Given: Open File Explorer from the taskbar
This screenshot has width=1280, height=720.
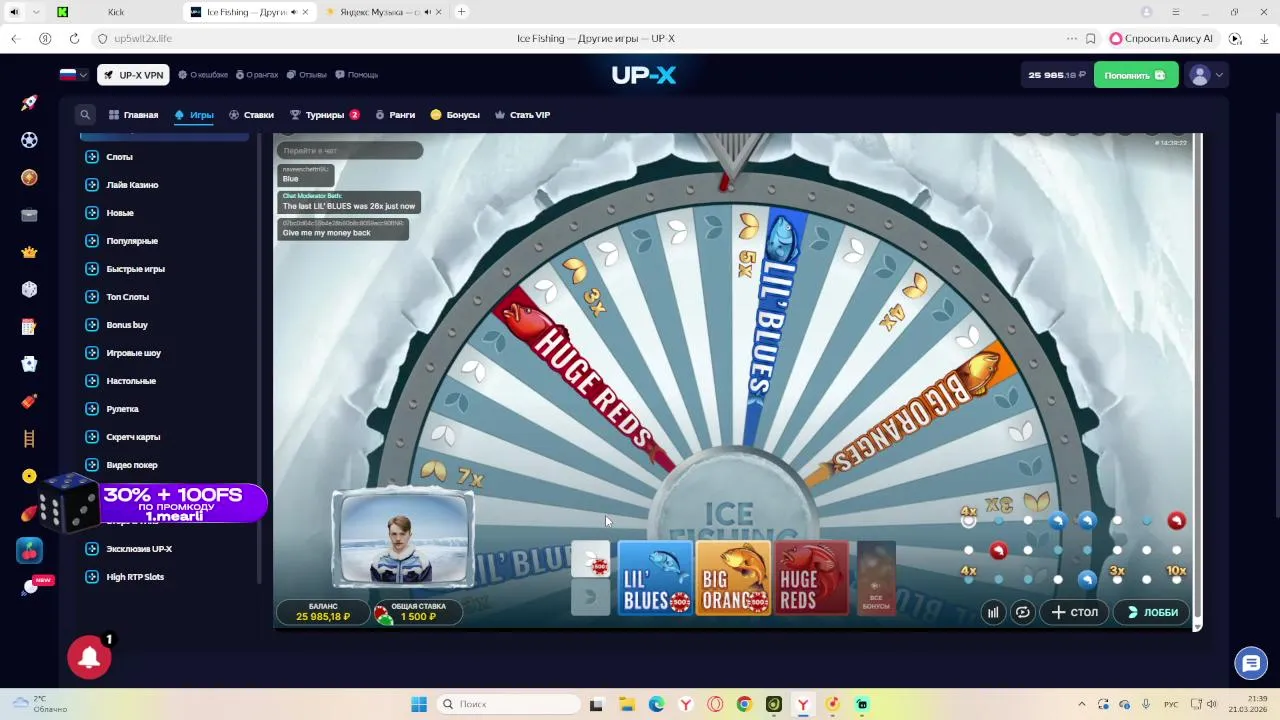Looking at the screenshot, I should pyautogui.click(x=627, y=704).
